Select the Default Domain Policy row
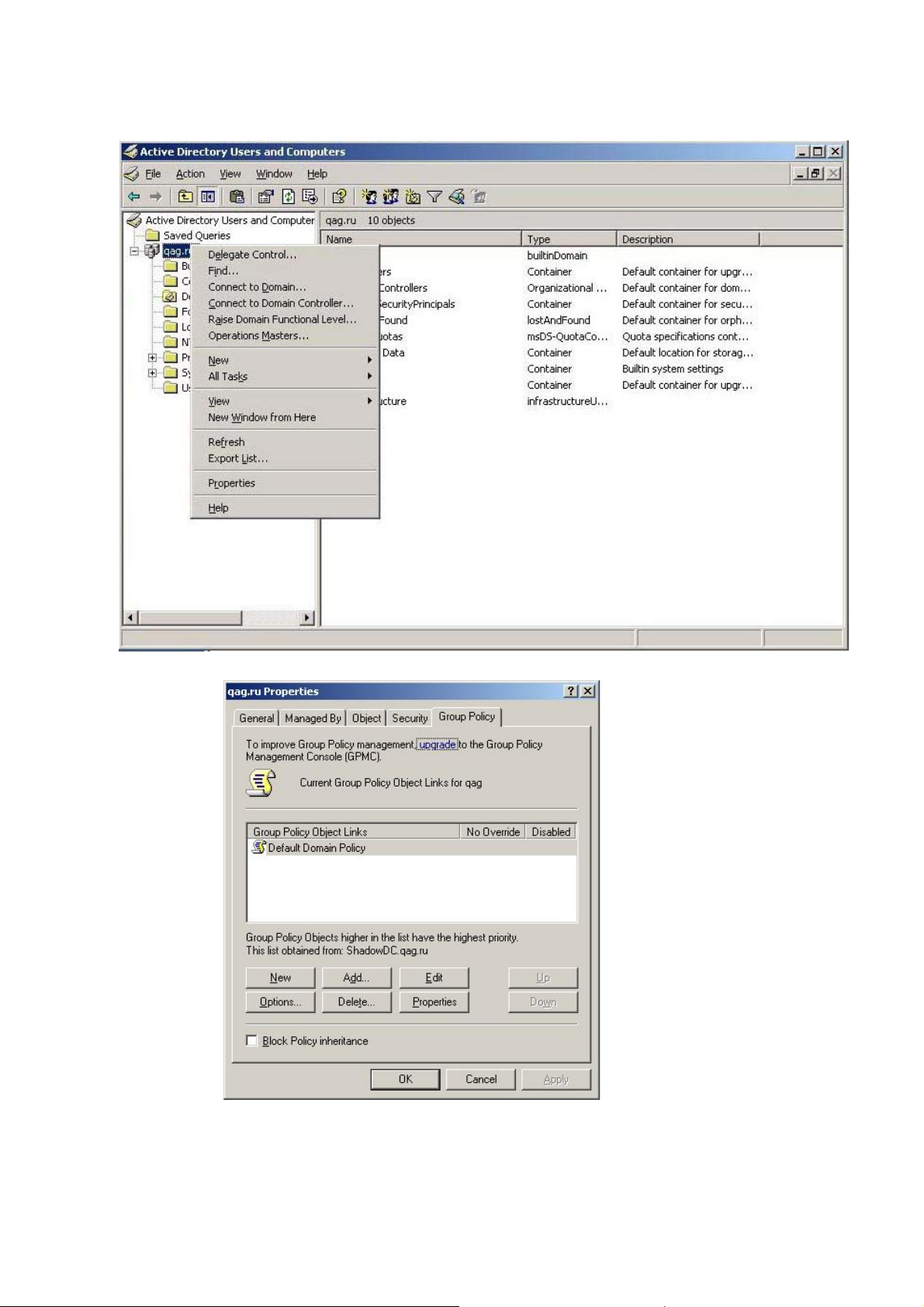Image resolution: width=924 pixels, height=1307 pixels. click(x=412, y=848)
